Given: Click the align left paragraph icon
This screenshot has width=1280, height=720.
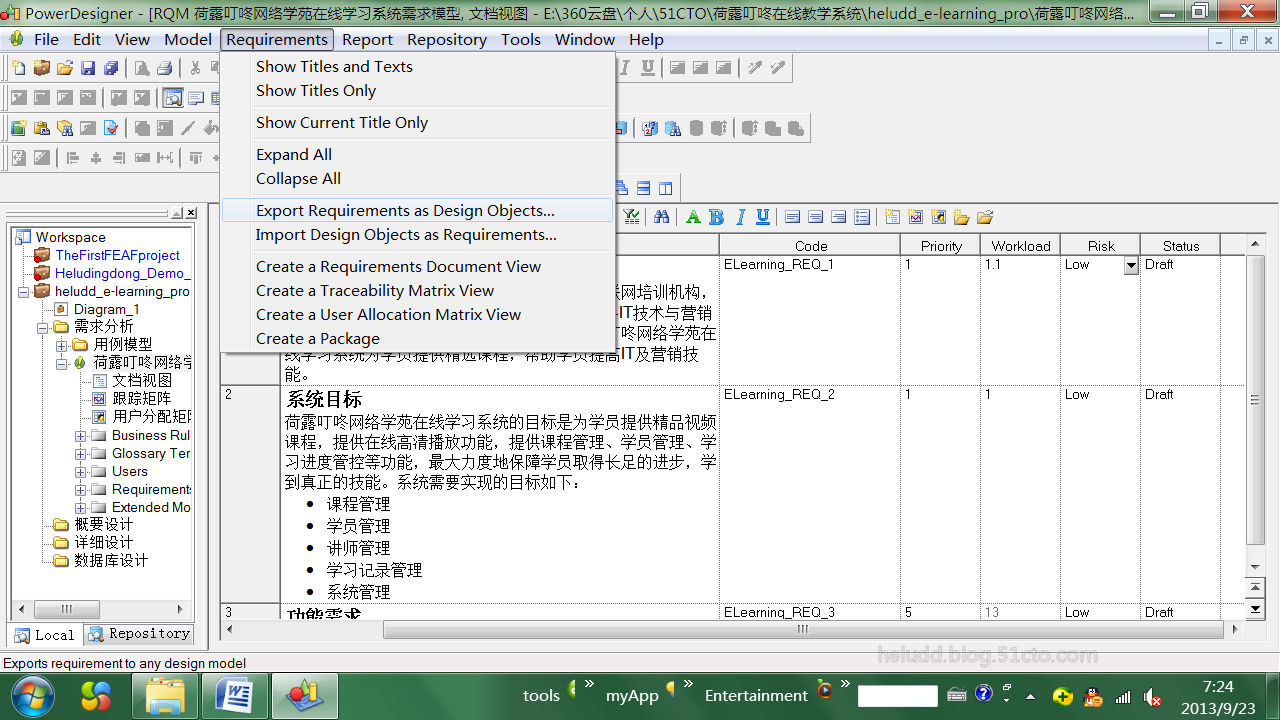Looking at the screenshot, I should coord(792,217).
